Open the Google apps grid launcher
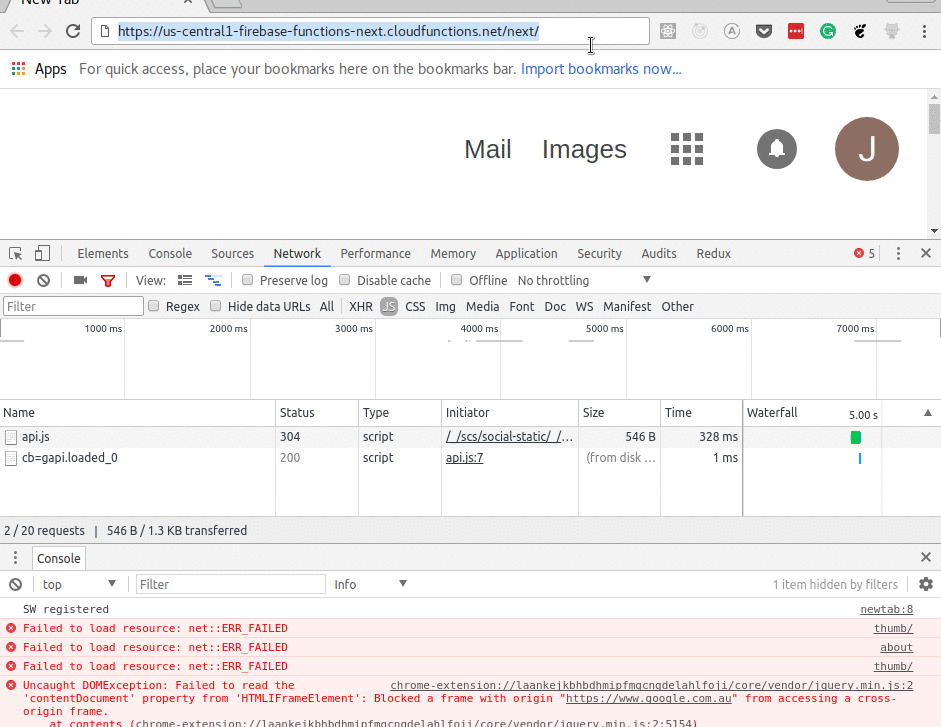Screen dimensions: 941x727 coord(687,149)
